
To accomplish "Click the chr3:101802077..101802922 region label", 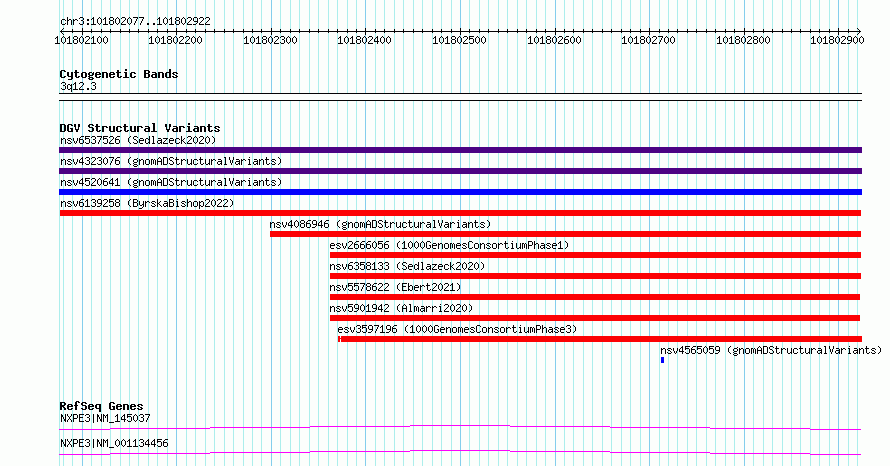I will [135, 21].
